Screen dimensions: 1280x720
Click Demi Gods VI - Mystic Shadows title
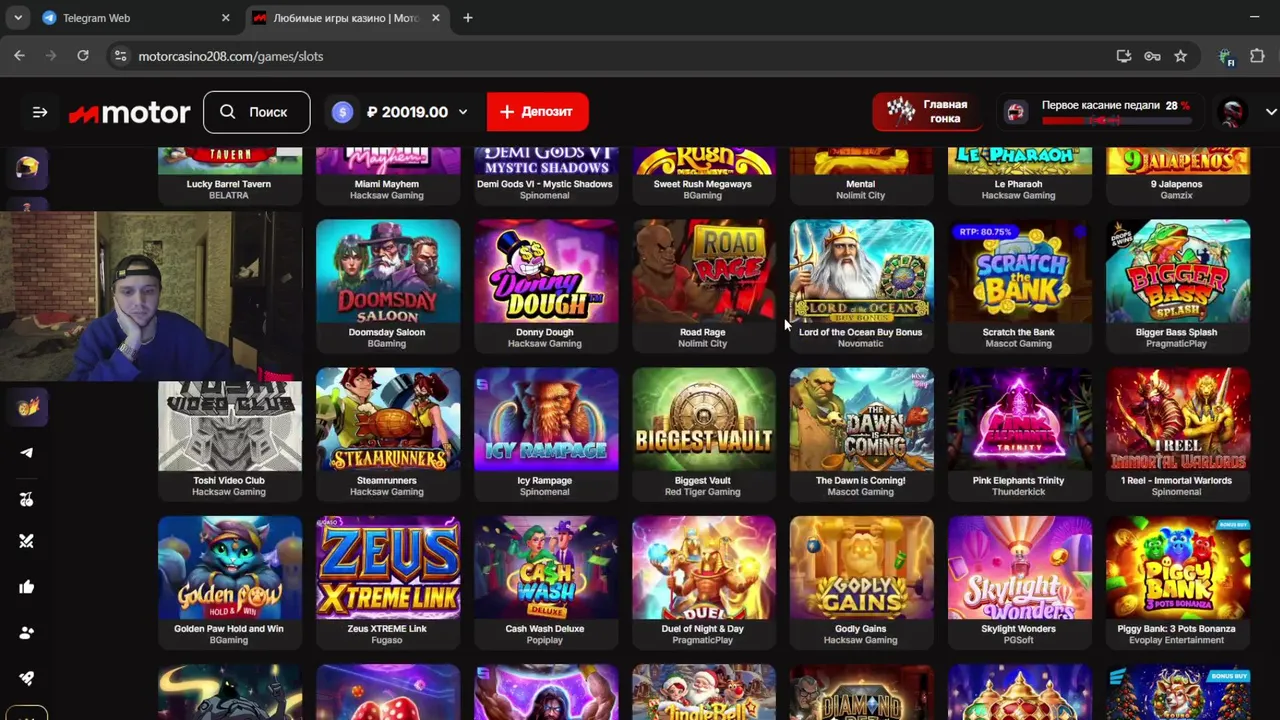coord(545,184)
